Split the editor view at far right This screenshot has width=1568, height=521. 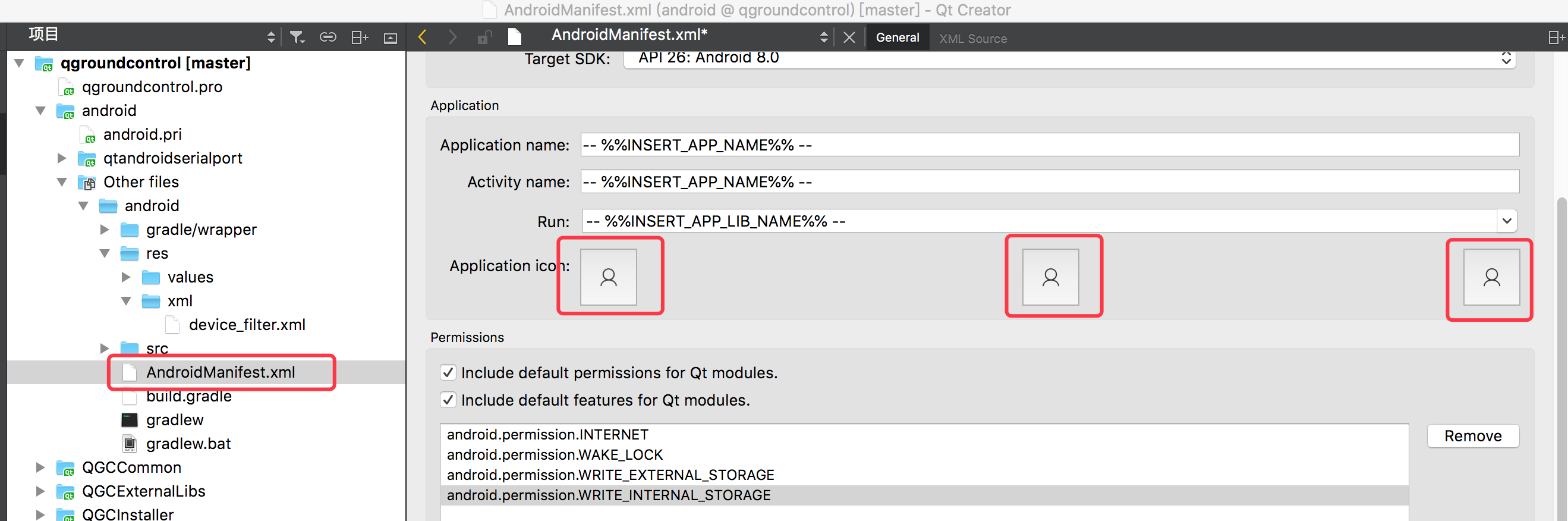[x=1556, y=38]
